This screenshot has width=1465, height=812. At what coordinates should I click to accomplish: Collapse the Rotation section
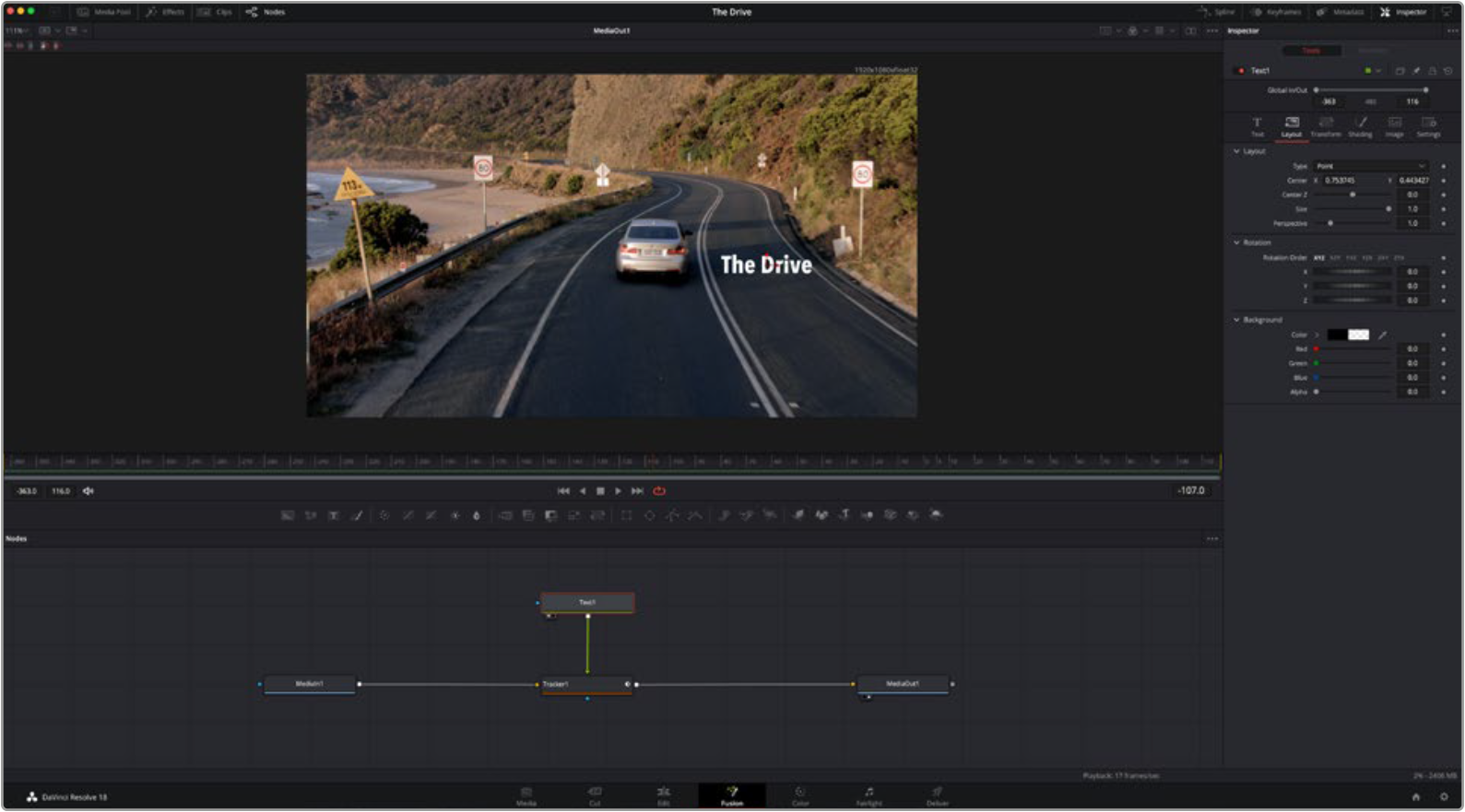1237,242
